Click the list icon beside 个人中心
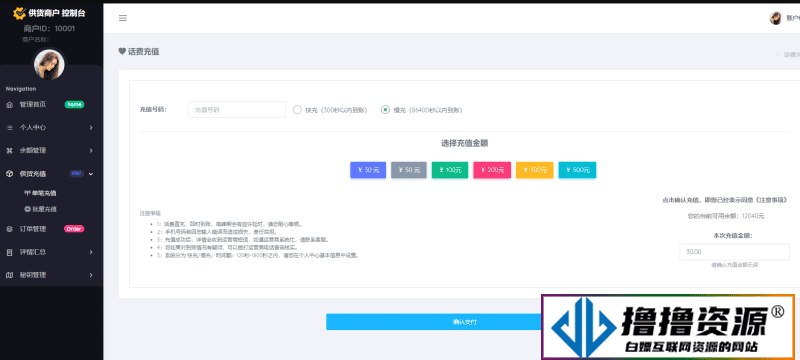800x360 pixels. [x=9, y=127]
